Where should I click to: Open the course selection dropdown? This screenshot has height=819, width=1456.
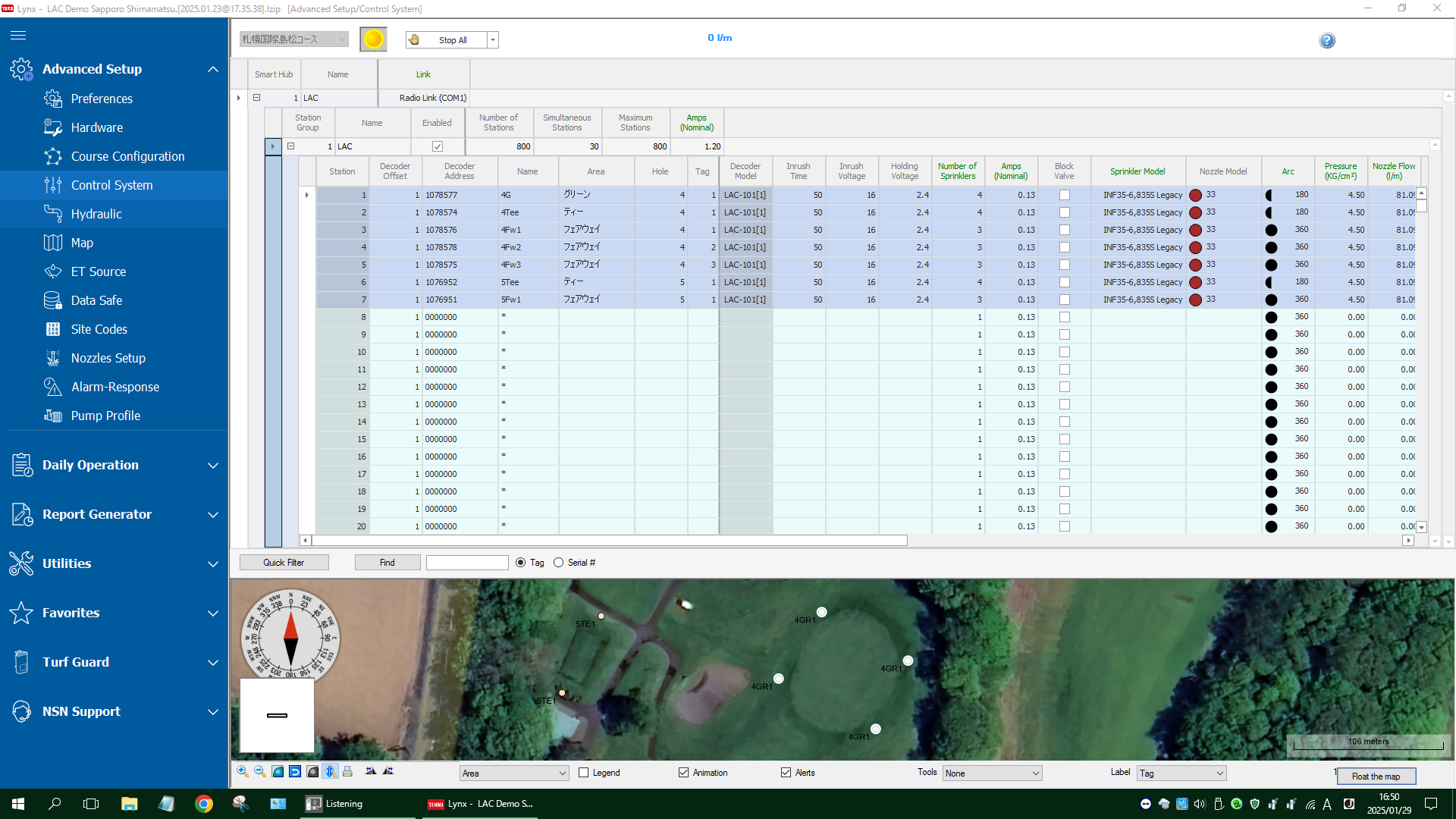click(x=294, y=39)
